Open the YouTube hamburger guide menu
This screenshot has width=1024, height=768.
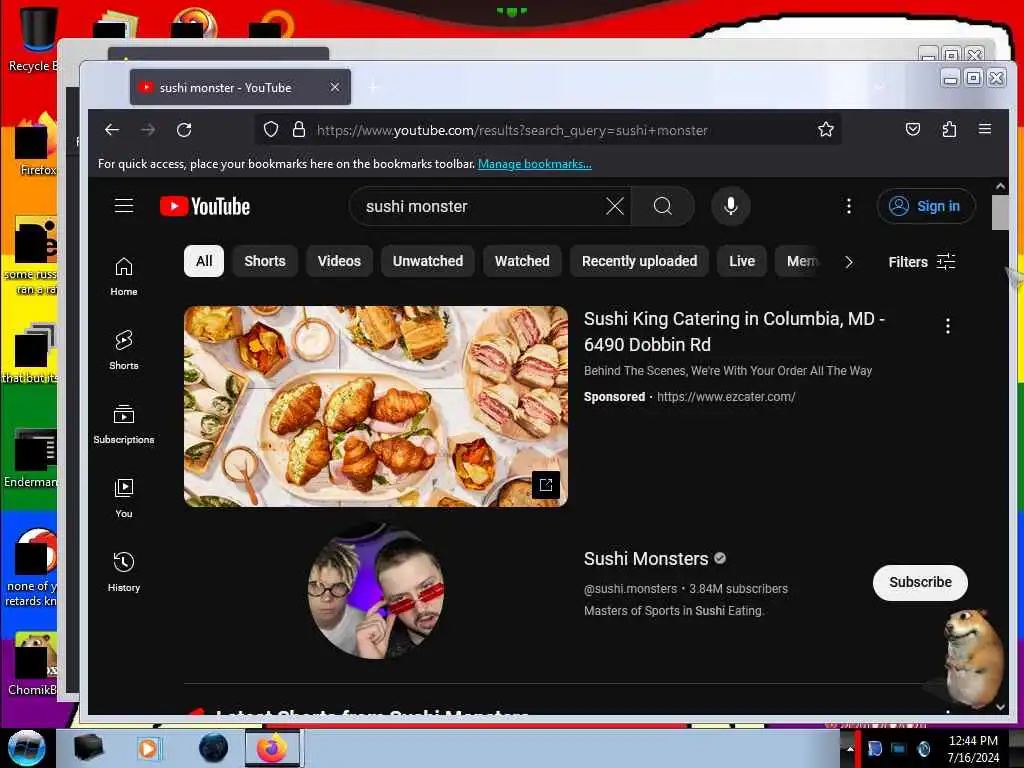coord(123,206)
